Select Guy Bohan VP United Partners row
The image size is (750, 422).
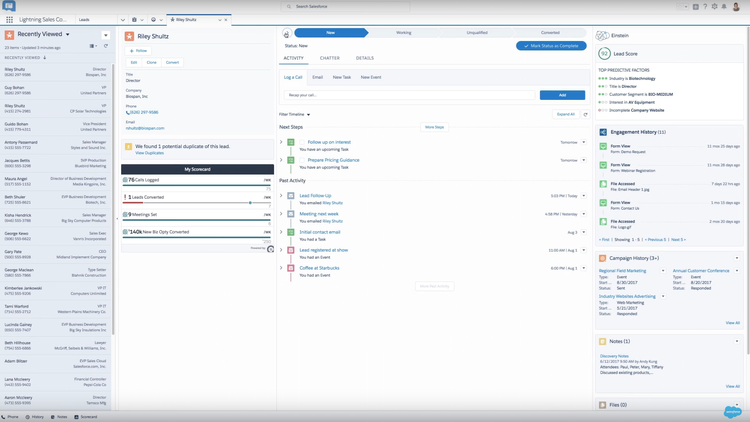tap(55, 90)
